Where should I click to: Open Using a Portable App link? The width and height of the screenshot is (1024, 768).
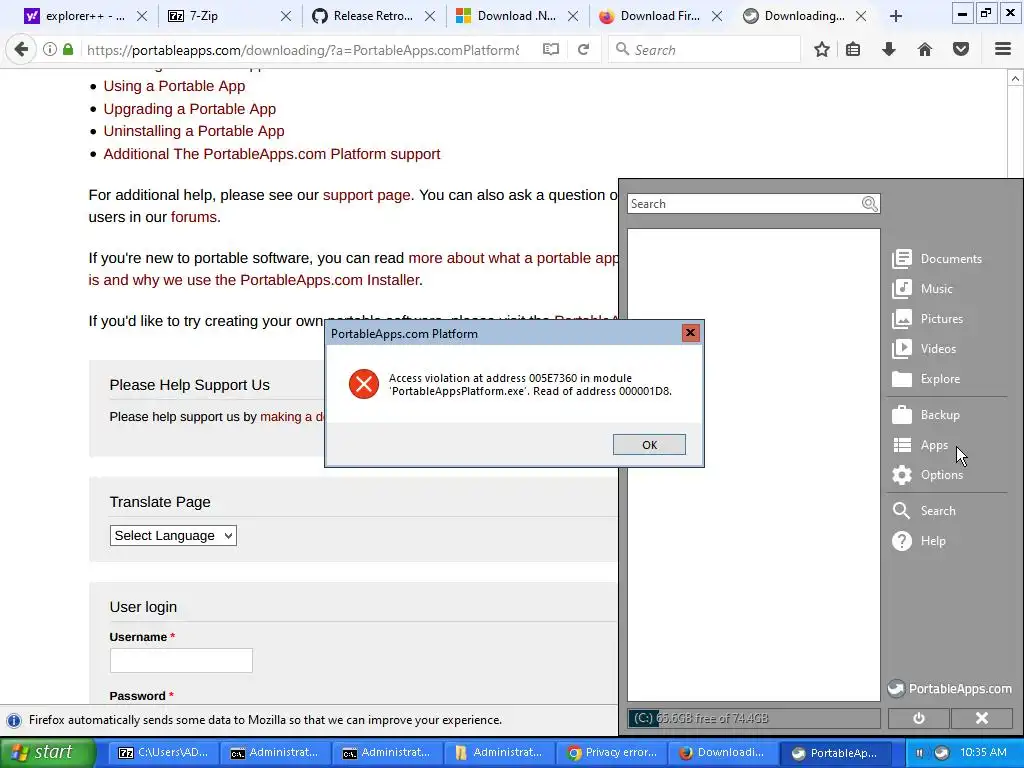coord(174,86)
